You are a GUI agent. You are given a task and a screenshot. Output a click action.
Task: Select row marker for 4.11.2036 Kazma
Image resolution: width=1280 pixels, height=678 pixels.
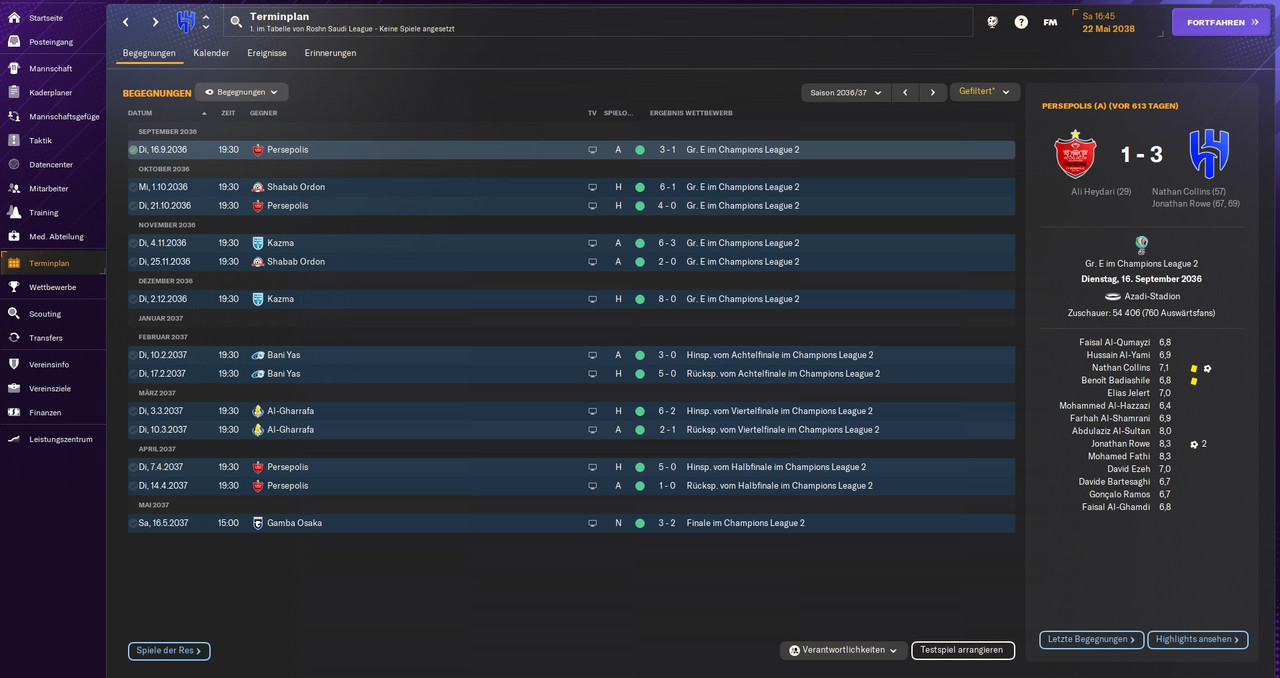point(133,243)
